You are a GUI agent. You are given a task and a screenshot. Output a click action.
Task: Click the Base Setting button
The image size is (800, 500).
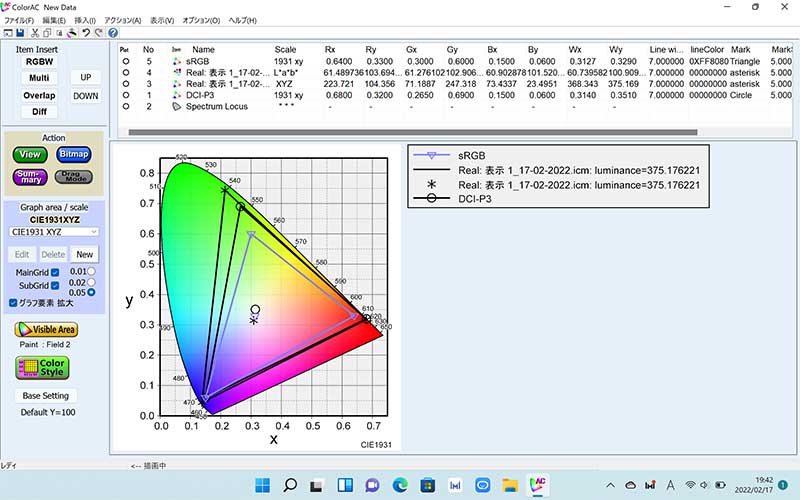pyautogui.click(x=46, y=396)
